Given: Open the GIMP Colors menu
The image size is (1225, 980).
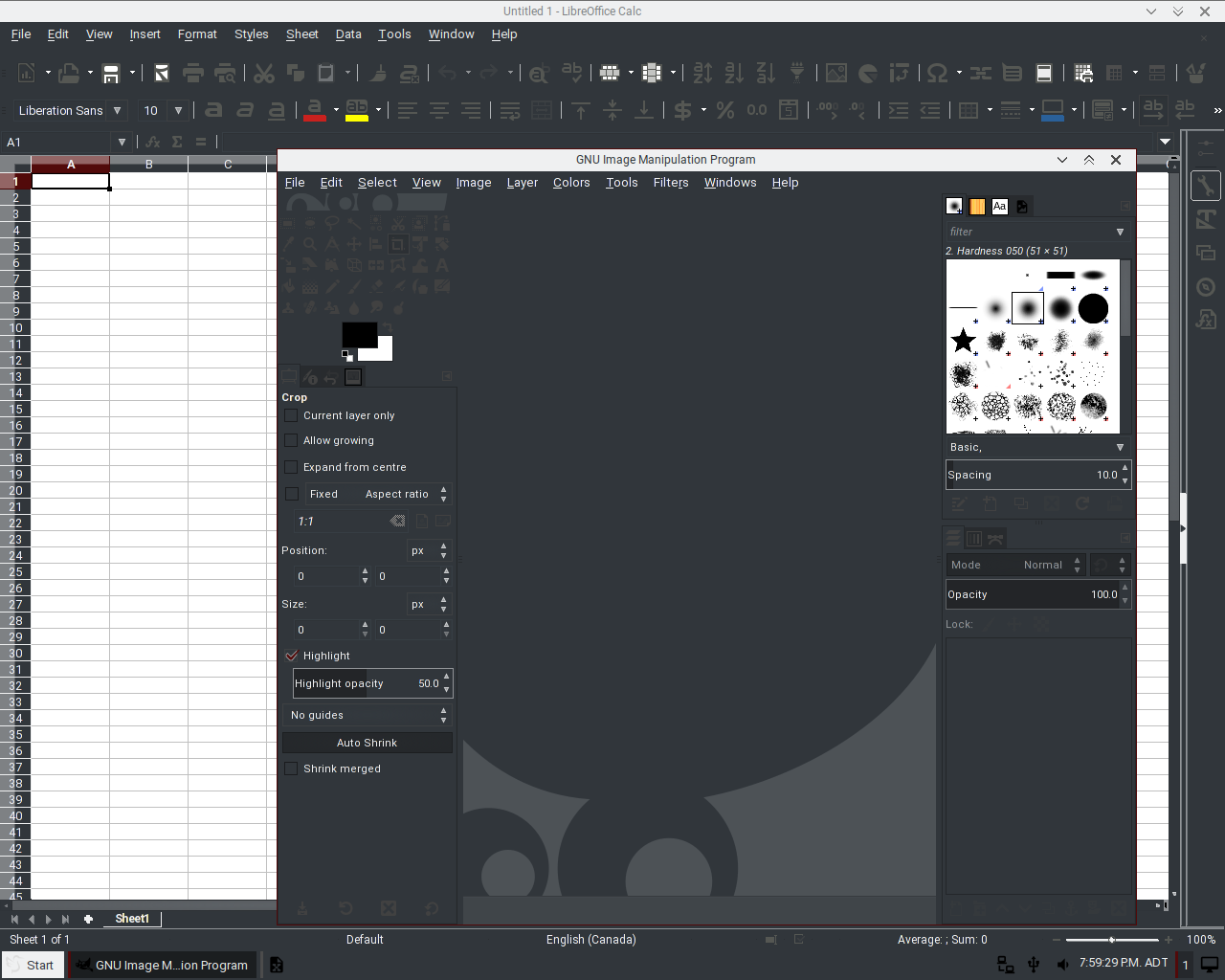Looking at the screenshot, I should coord(571,183).
